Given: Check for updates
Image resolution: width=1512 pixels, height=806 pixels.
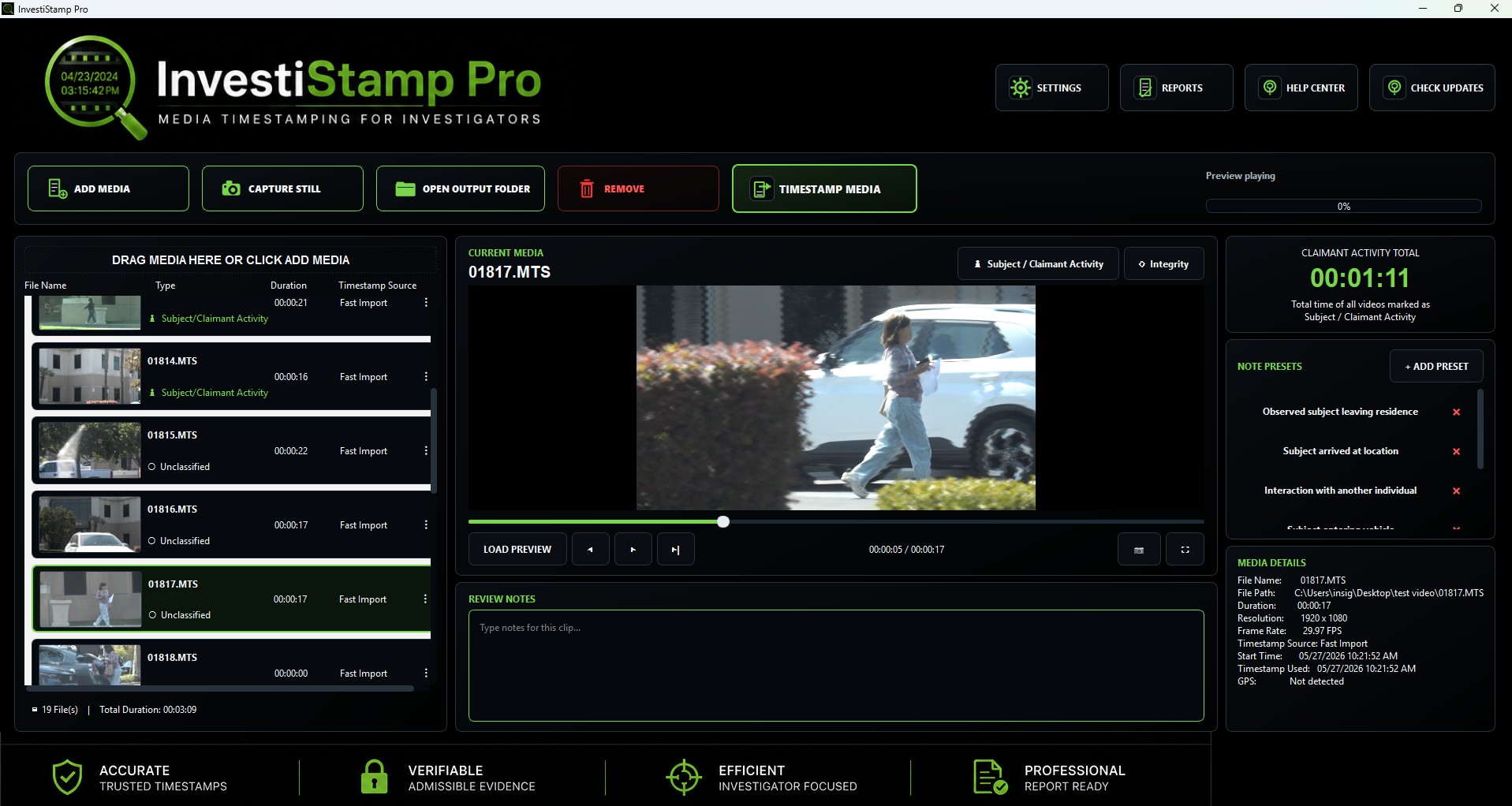Looking at the screenshot, I should 1432,88.
